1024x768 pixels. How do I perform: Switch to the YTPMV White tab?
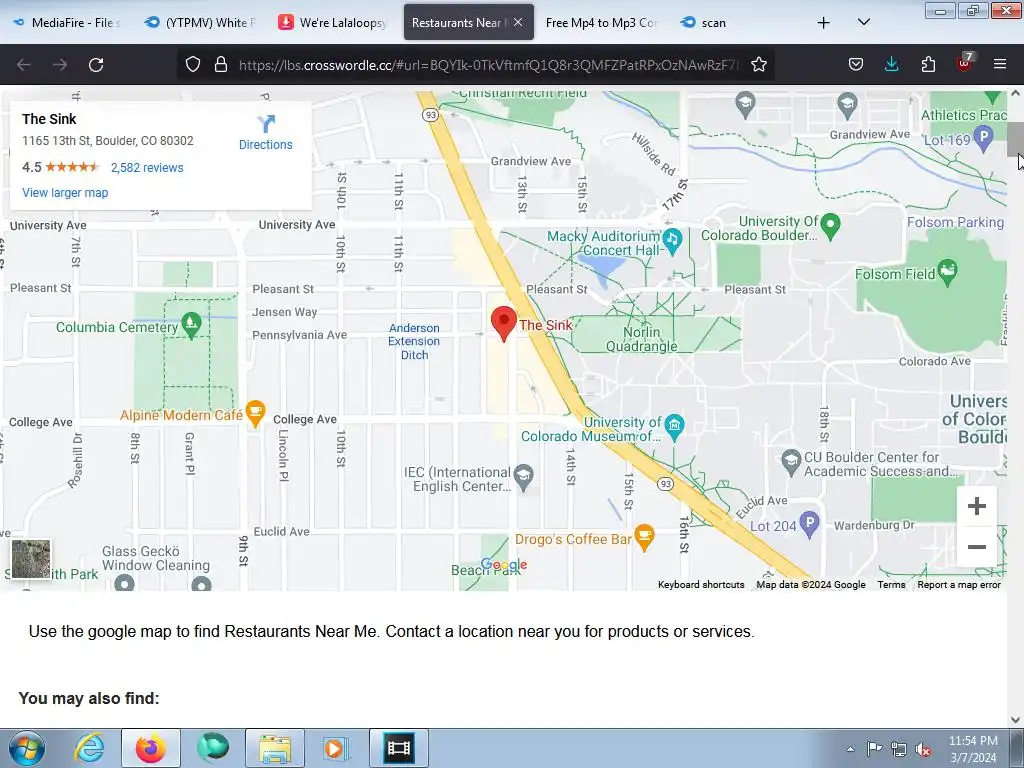202,23
